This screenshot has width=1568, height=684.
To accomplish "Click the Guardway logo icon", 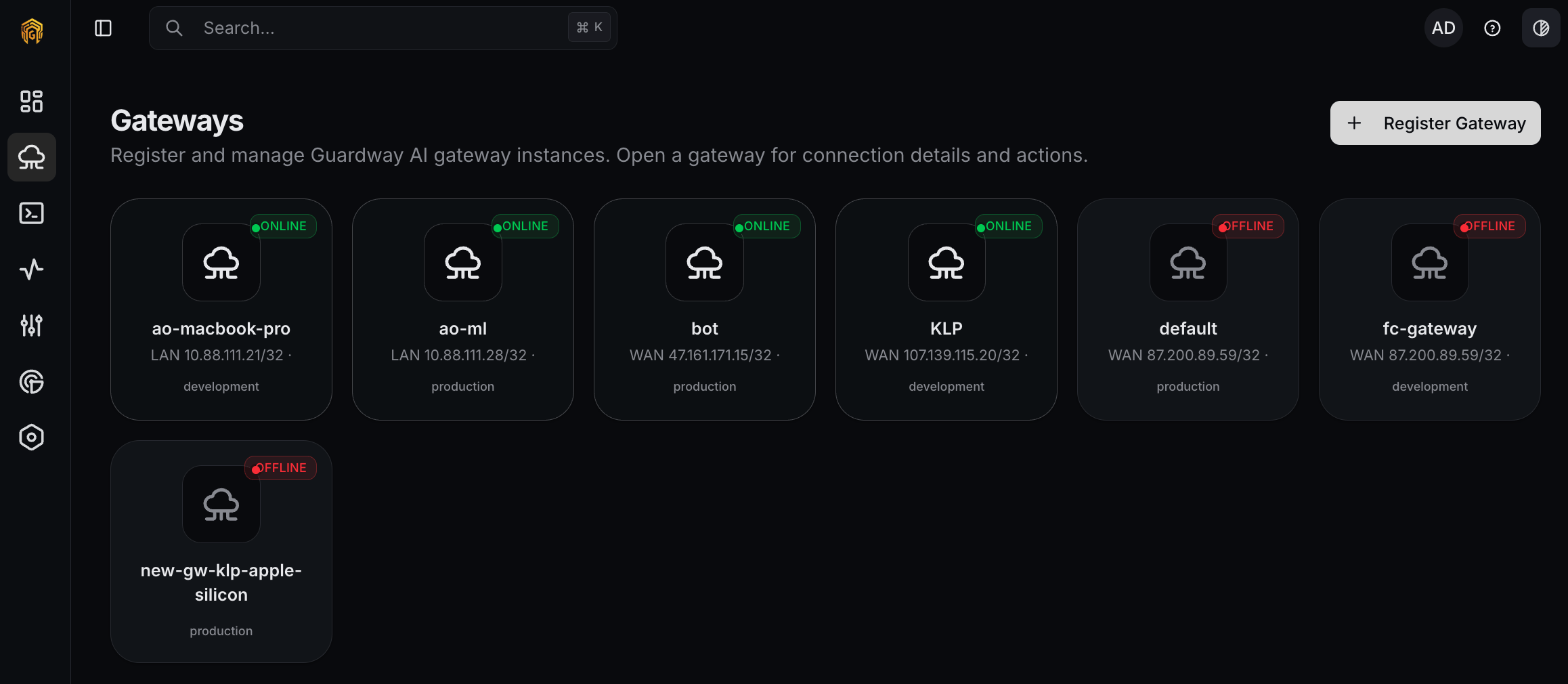I will (32, 30).
